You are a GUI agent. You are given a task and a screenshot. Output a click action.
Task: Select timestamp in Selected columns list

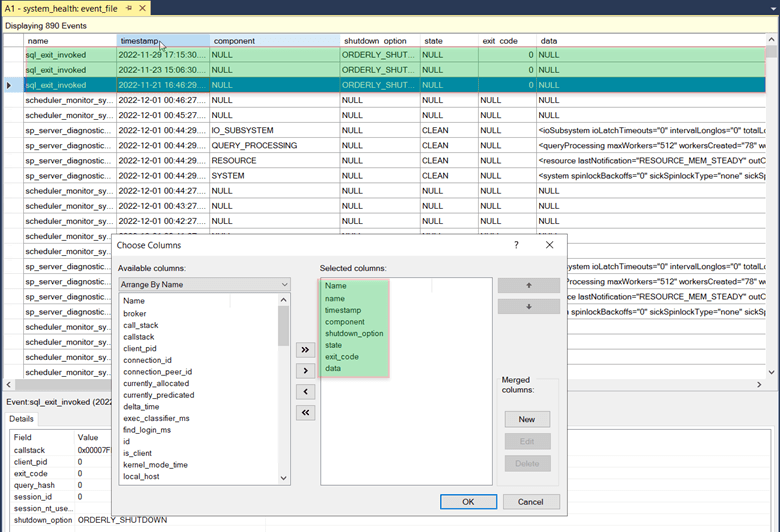tap(343, 310)
